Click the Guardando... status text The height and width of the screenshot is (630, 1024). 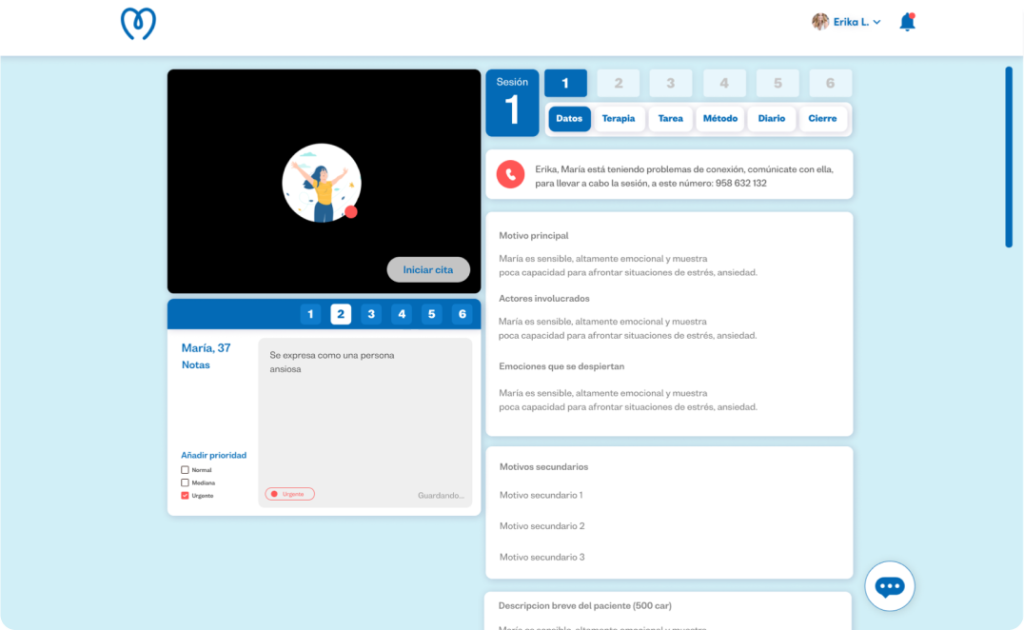click(x=441, y=496)
